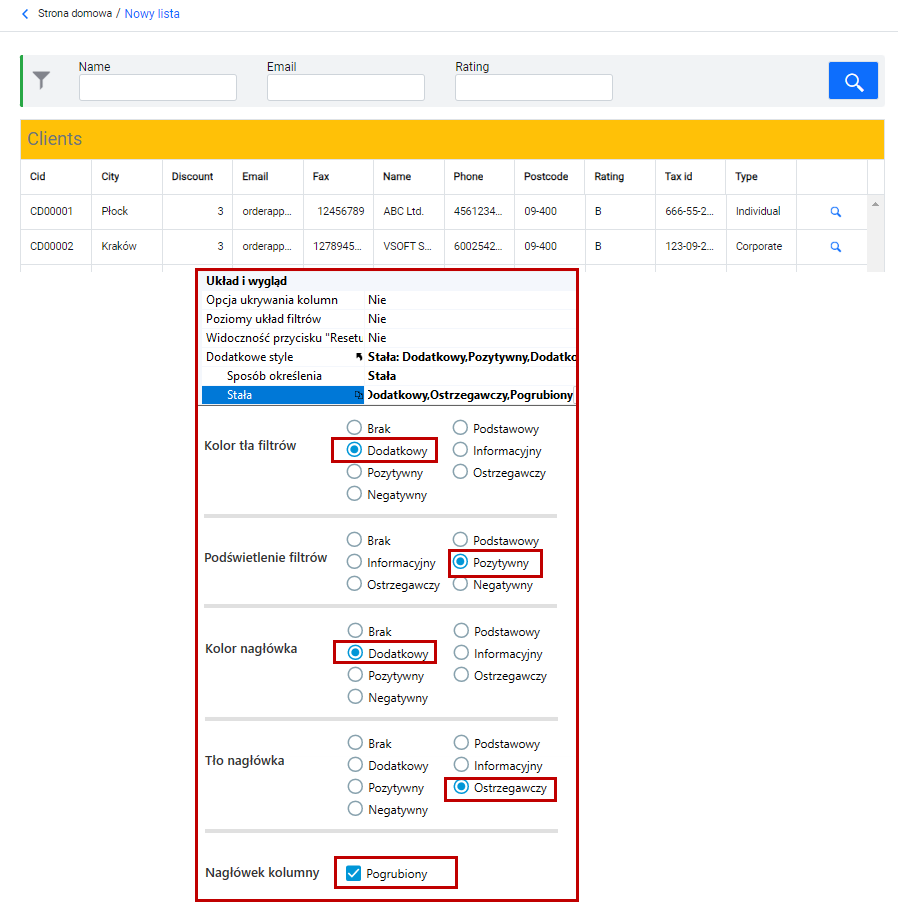
Task: Click the ABC Ltd. name cell
Action: click(x=408, y=212)
